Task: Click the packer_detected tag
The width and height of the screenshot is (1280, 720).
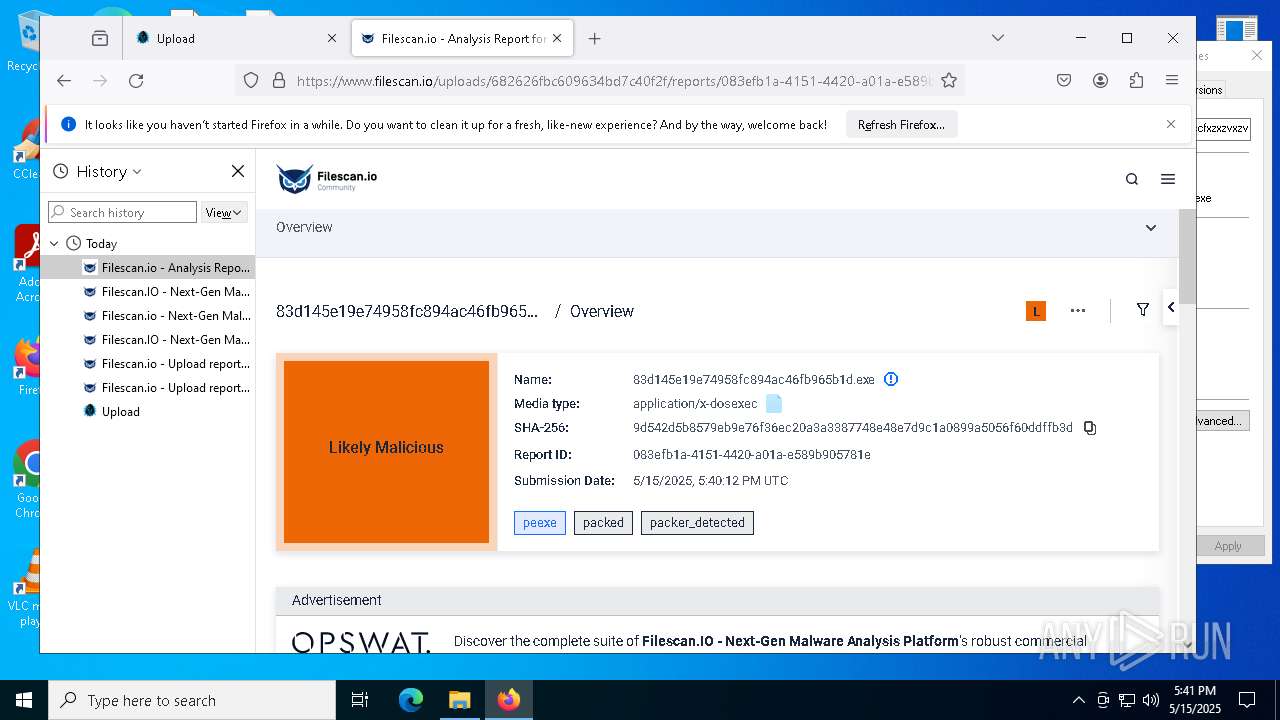Action: pos(697,523)
